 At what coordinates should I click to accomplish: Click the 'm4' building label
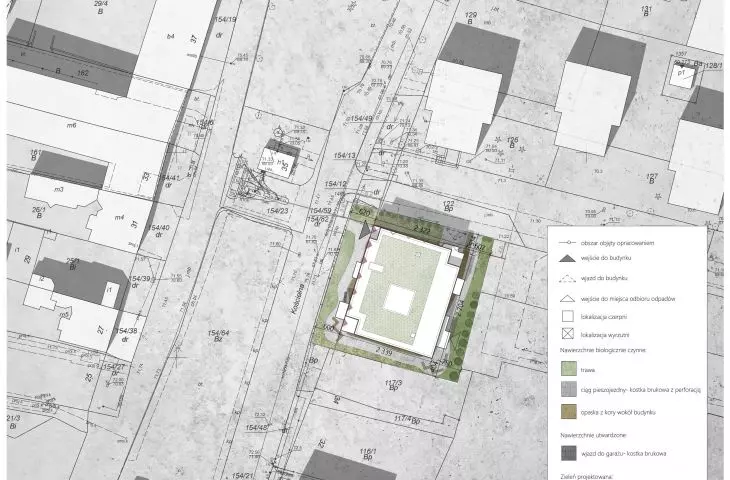click(120, 217)
